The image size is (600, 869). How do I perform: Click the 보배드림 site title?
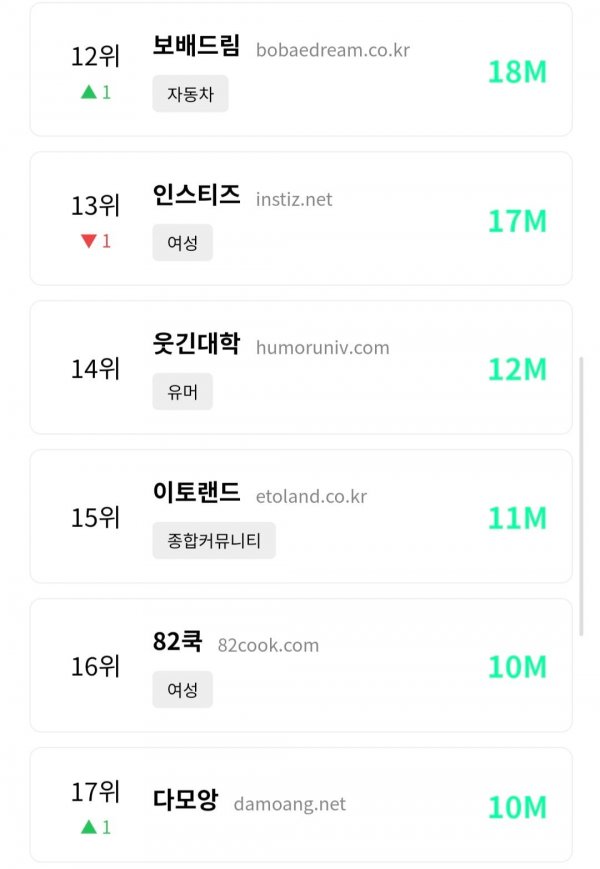tap(196, 45)
